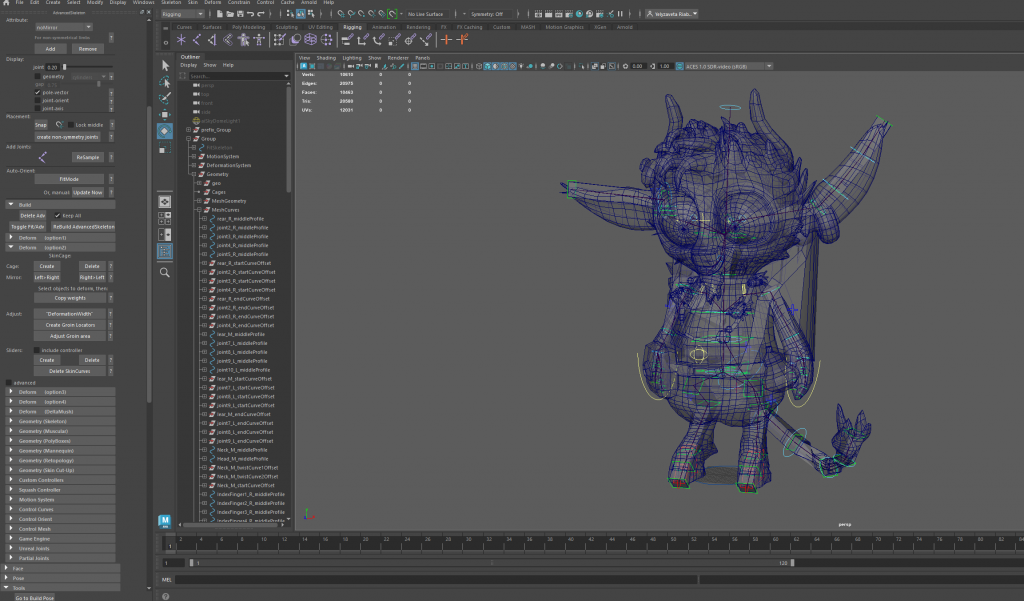1024x601 pixels.
Task: Click the Lasso select tool
Action: [x=166, y=83]
